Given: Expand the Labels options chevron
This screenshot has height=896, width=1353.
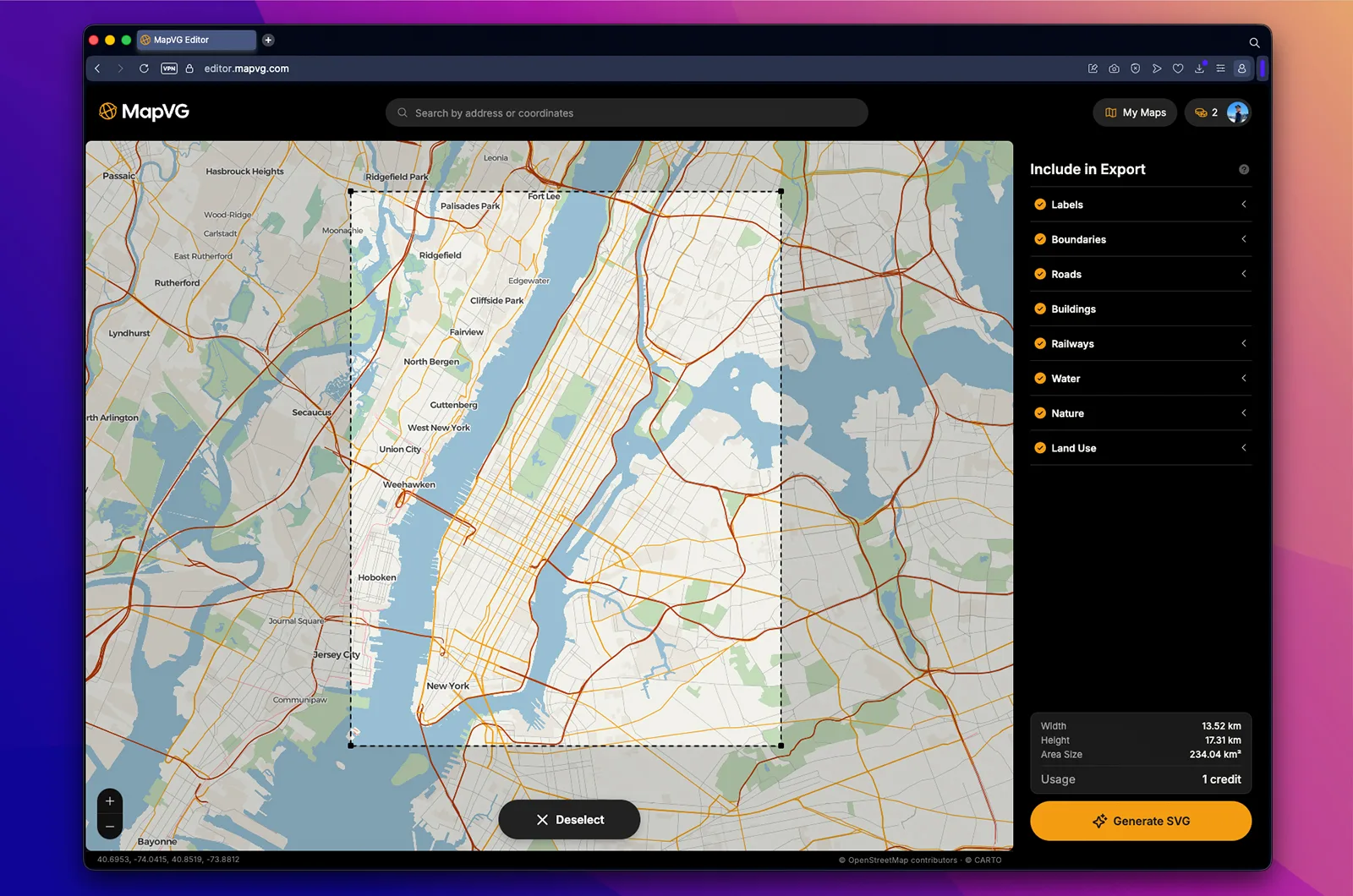Looking at the screenshot, I should click(x=1244, y=205).
